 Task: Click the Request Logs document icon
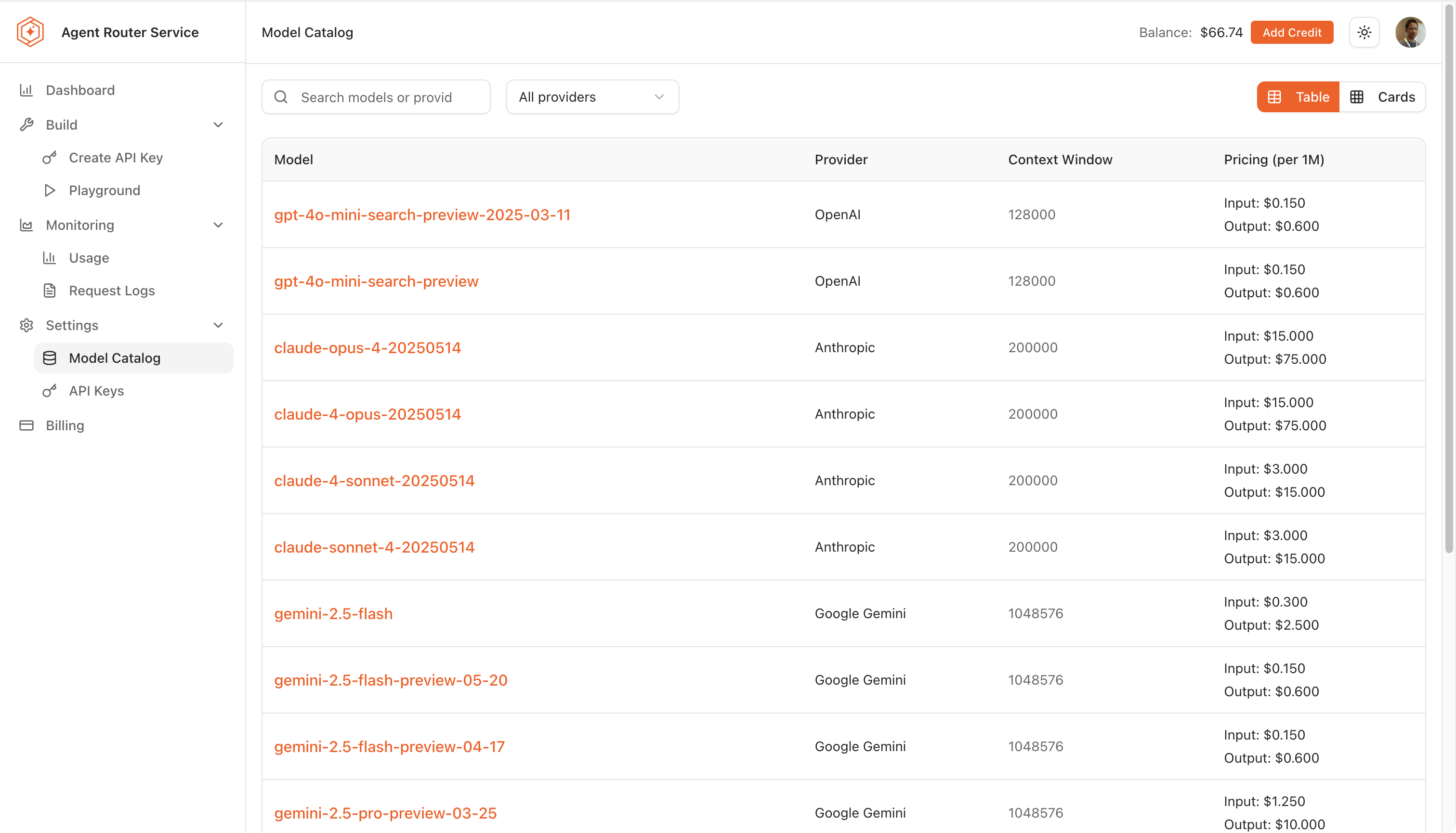point(50,291)
